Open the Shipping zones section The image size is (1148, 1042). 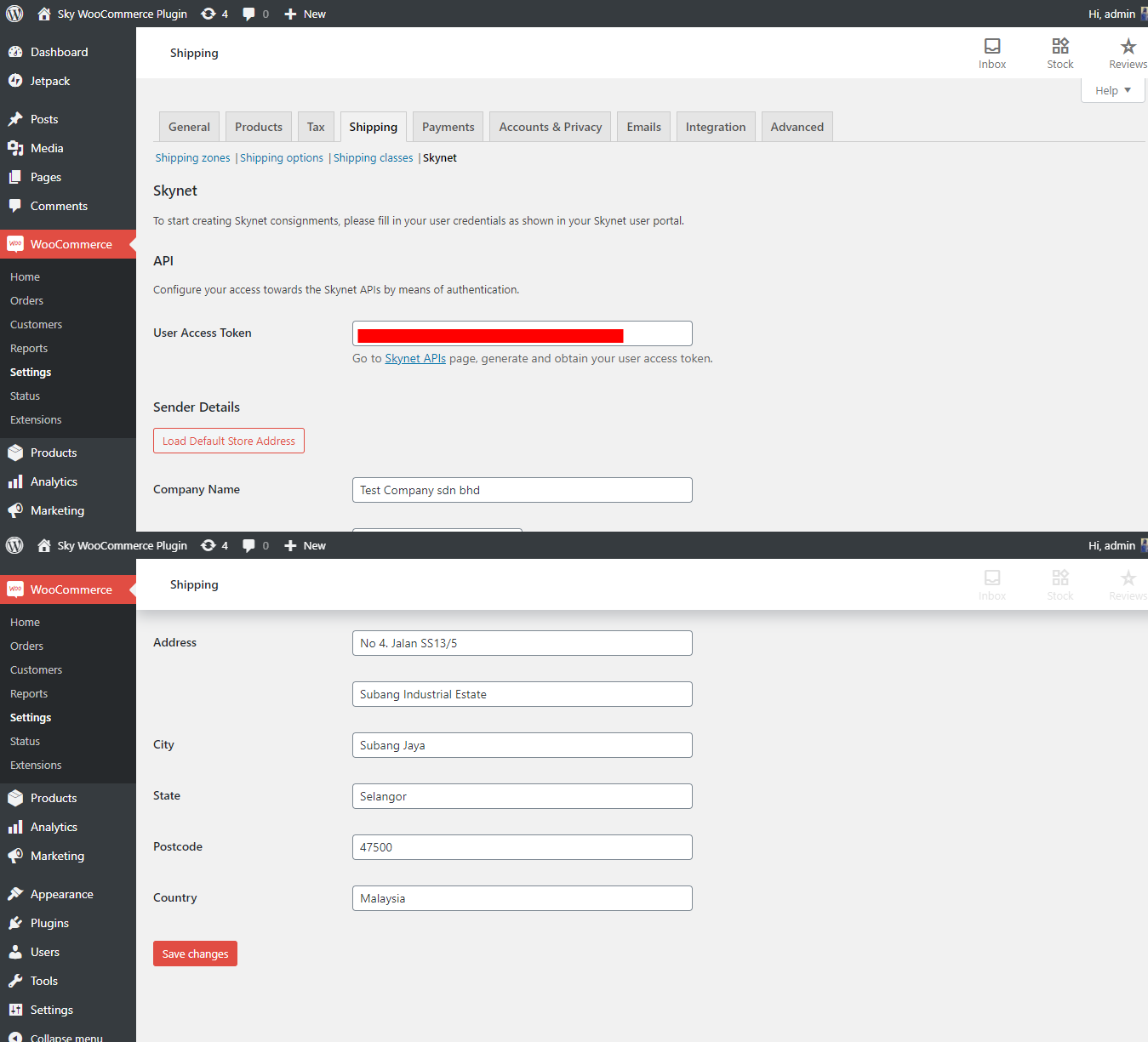[192, 157]
